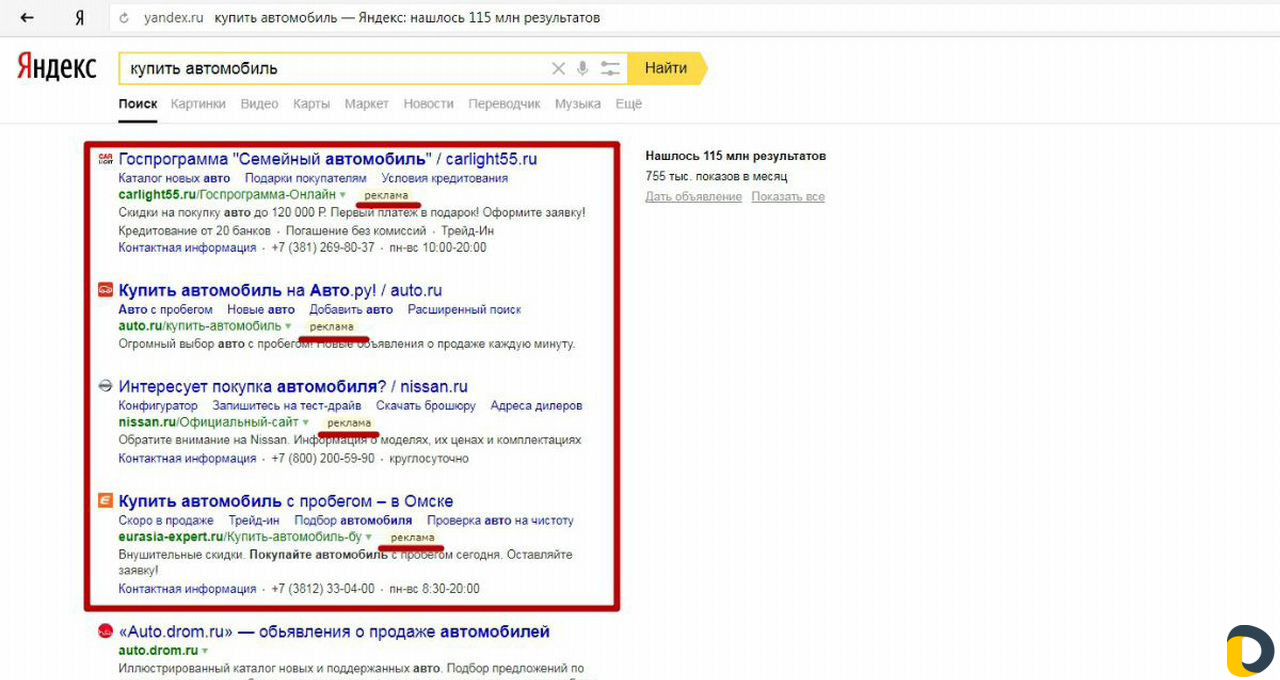The width and height of the screenshot is (1280, 680).
Task: Click the Auto.ru favicon next to the result
Action: tap(105, 291)
